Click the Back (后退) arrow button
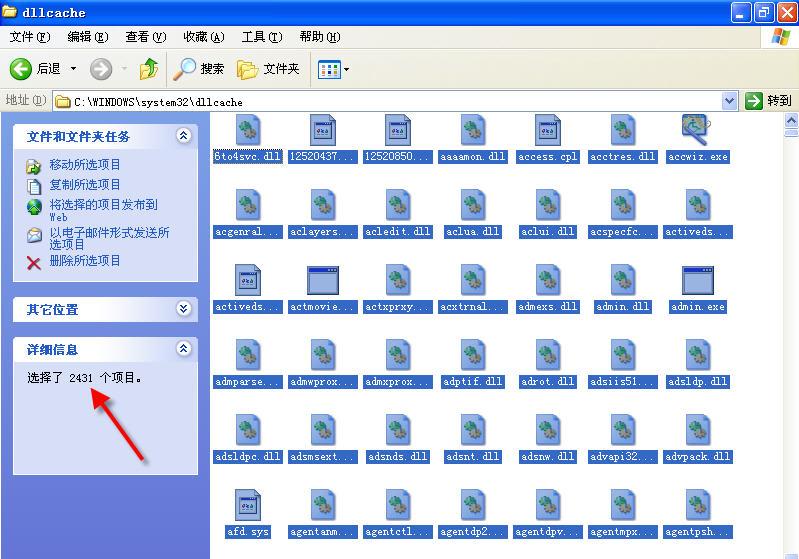 coord(21,69)
